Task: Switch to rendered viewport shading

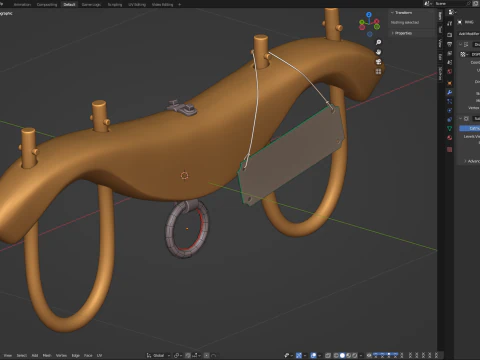Action: [x=355, y=355]
